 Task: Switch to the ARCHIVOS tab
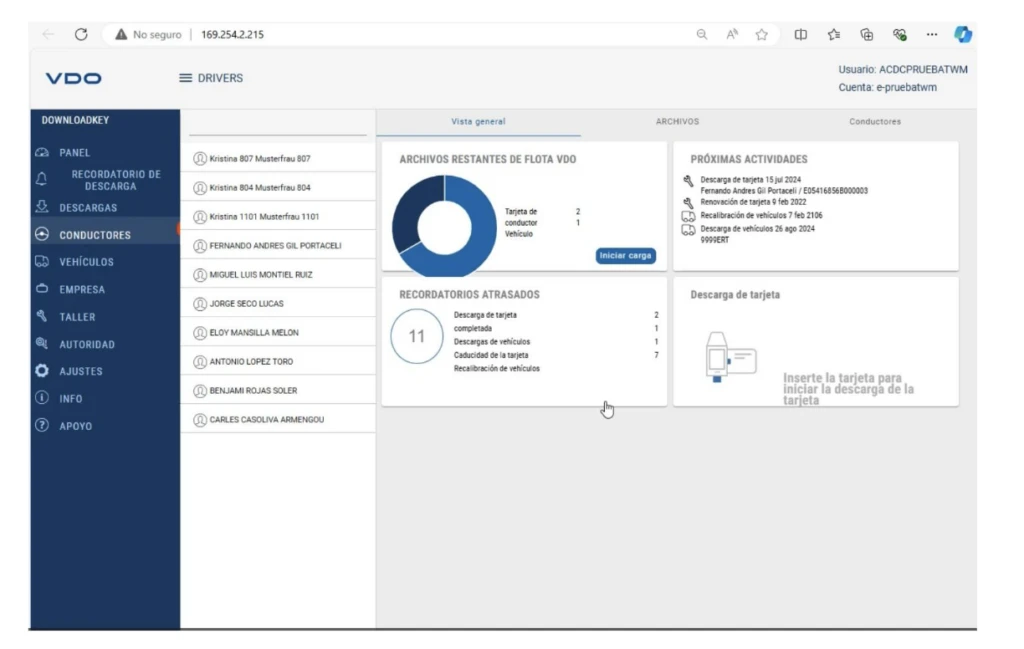pyautogui.click(x=677, y=121)
